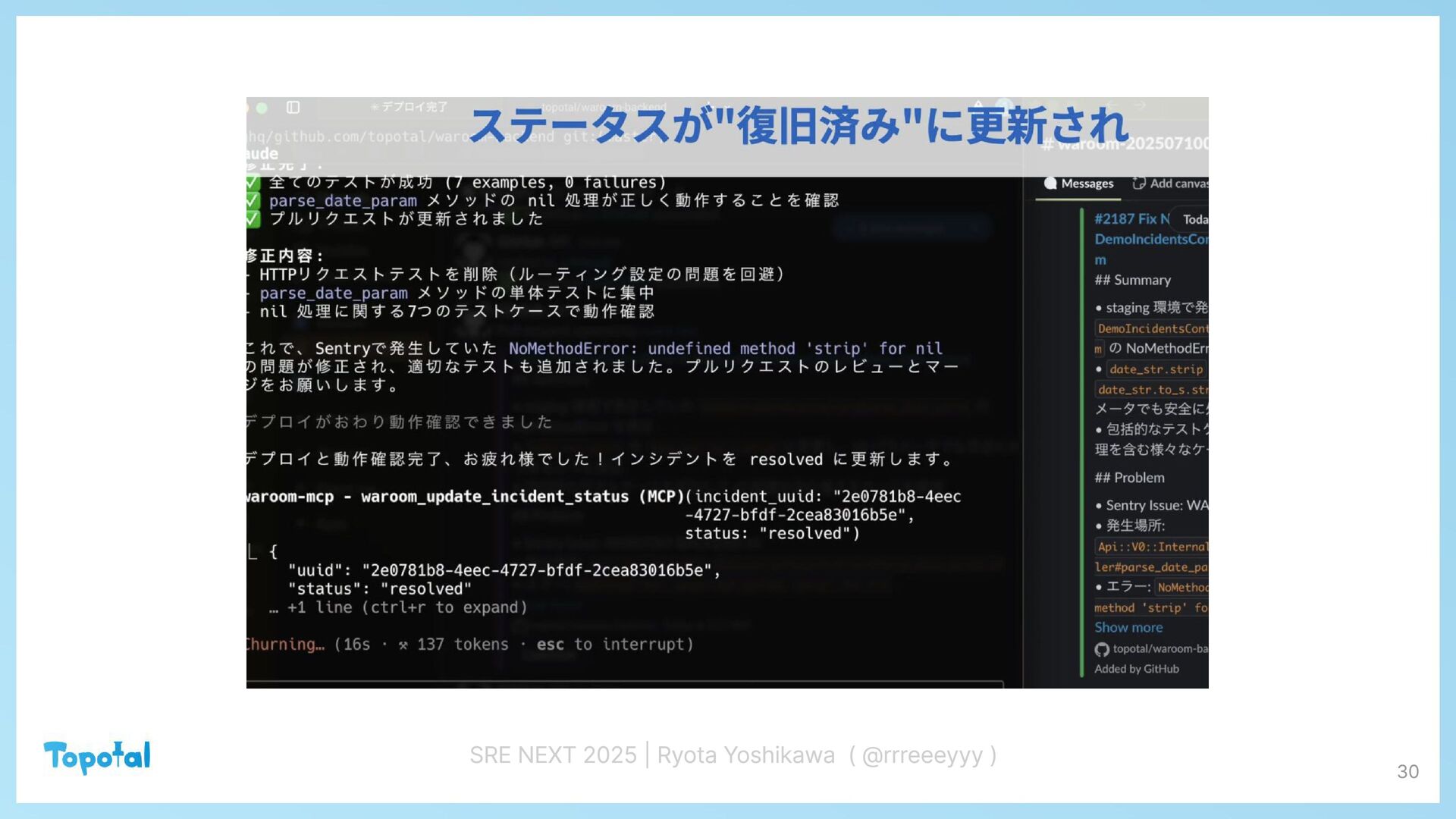
Task: Click the 'Added by GitHub' text
Action: 1137,669
